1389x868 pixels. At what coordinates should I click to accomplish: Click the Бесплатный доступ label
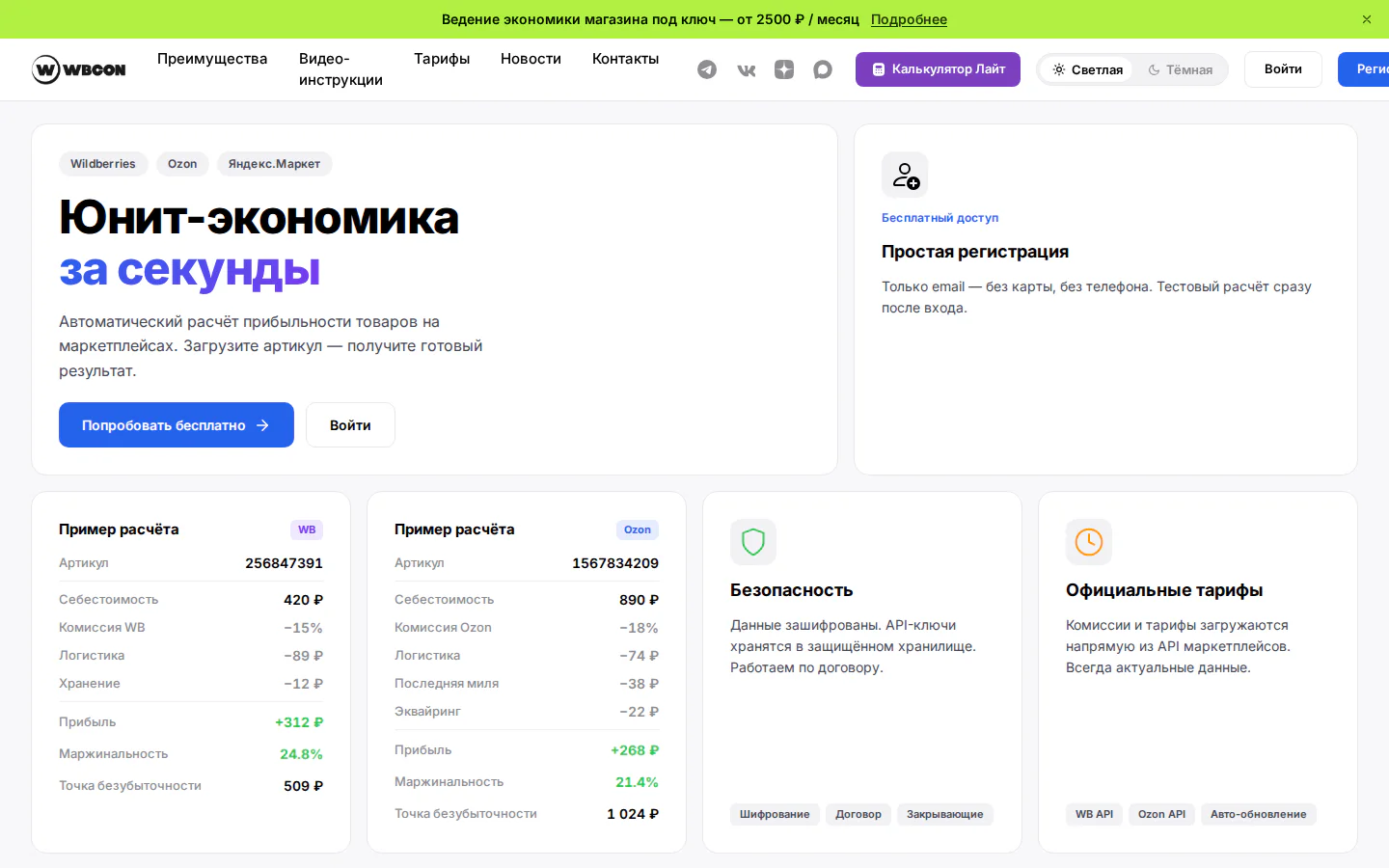click(x=940, y=218)
